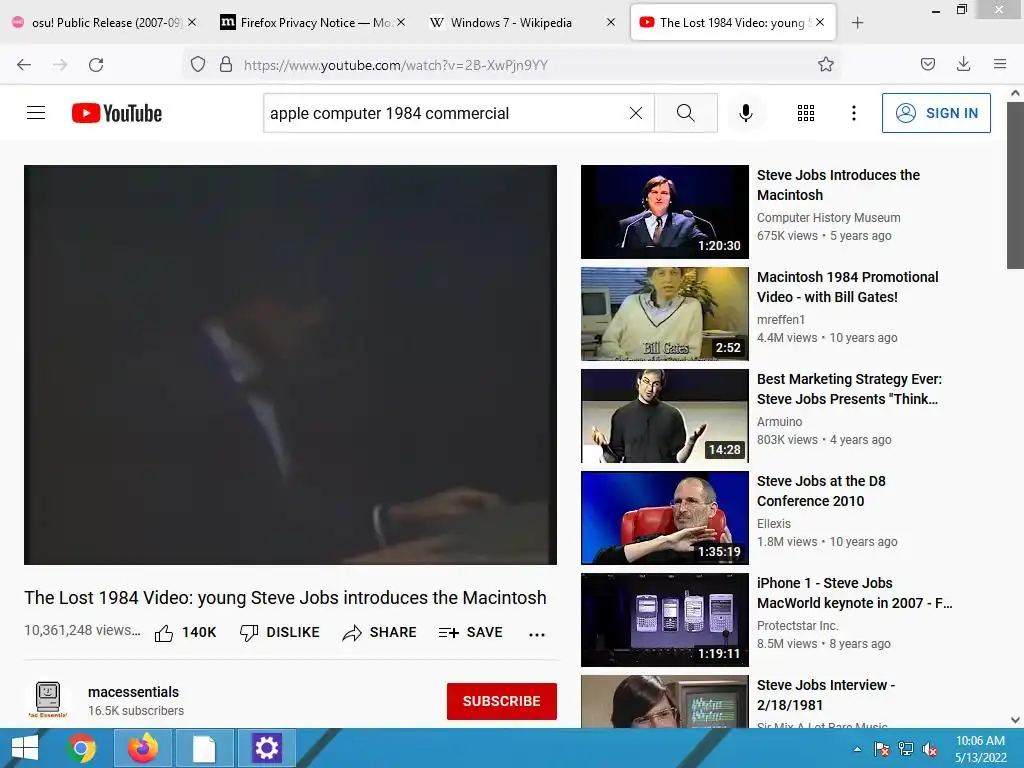Go back with the browser back arrow
This screenshot has height=768, width=1024.
click(x=24, y=65)
